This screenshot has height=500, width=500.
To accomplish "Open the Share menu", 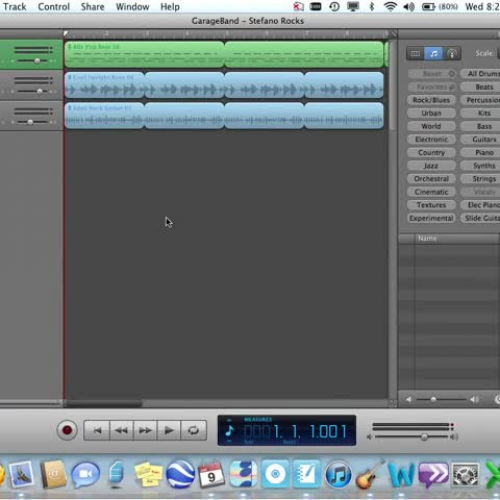I will [x=92, y=7].
